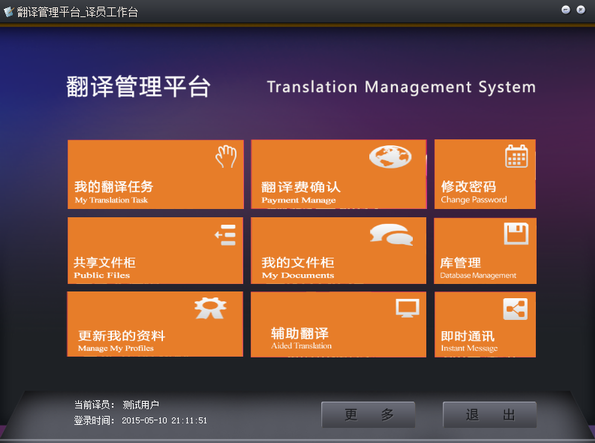Click the 退出 (Exit) button
The image size is (595, 443).
pos(490,415)
